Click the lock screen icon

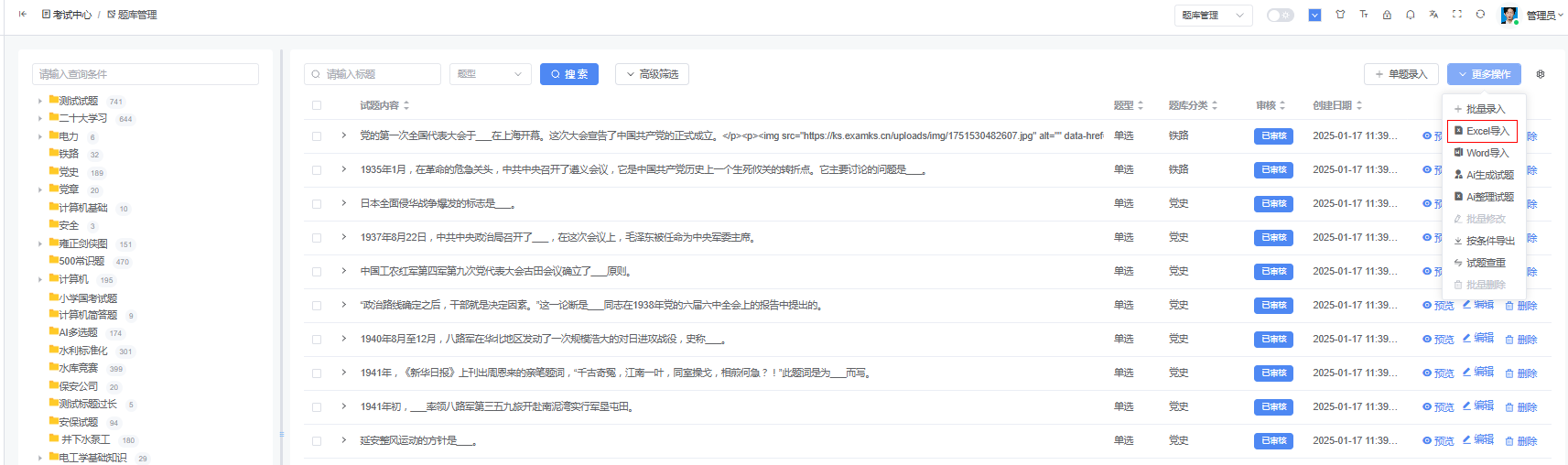pos(1387,15)
